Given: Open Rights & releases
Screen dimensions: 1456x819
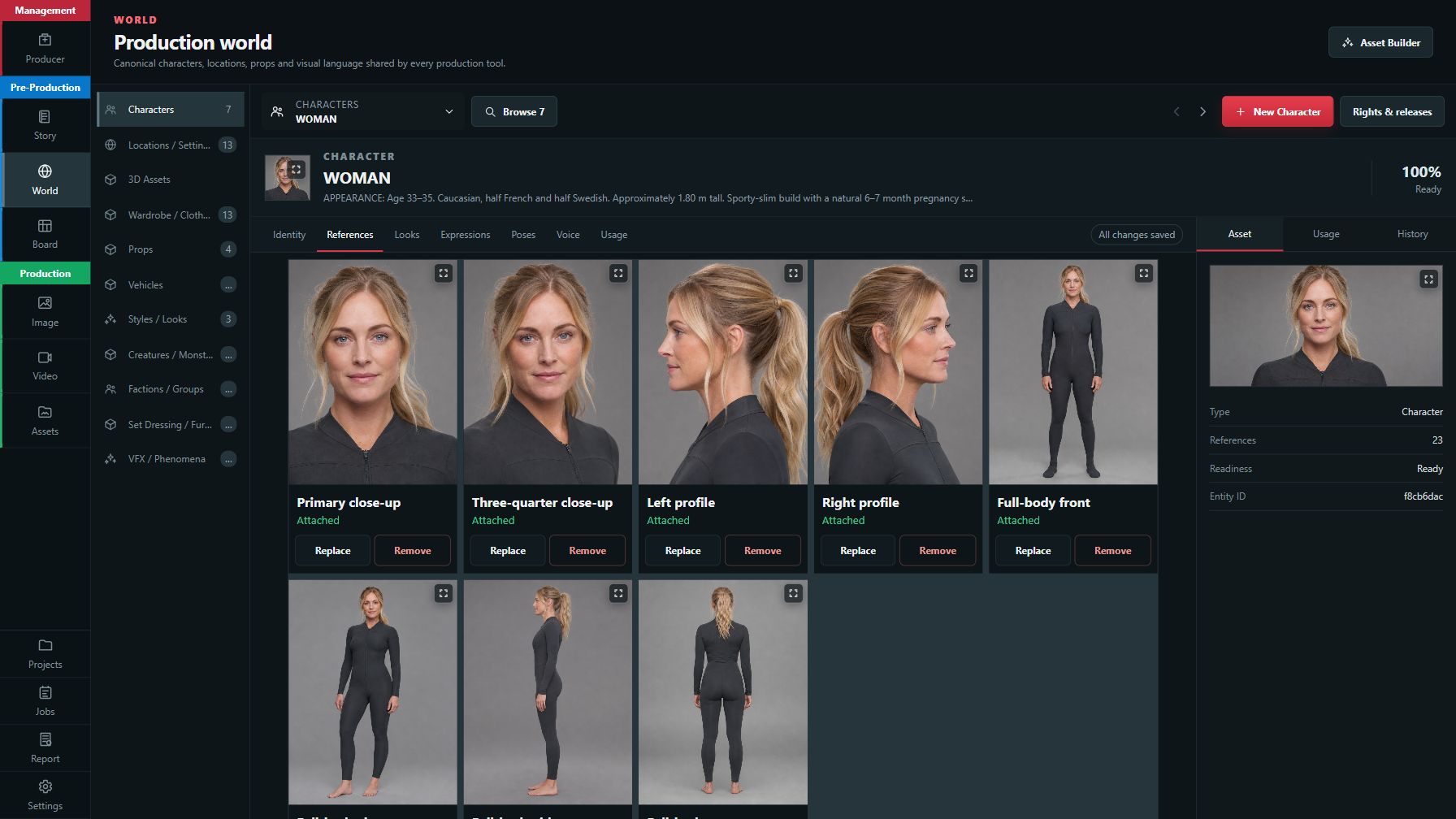Looking at the screenshot, I should click(x=1392, y=112).
